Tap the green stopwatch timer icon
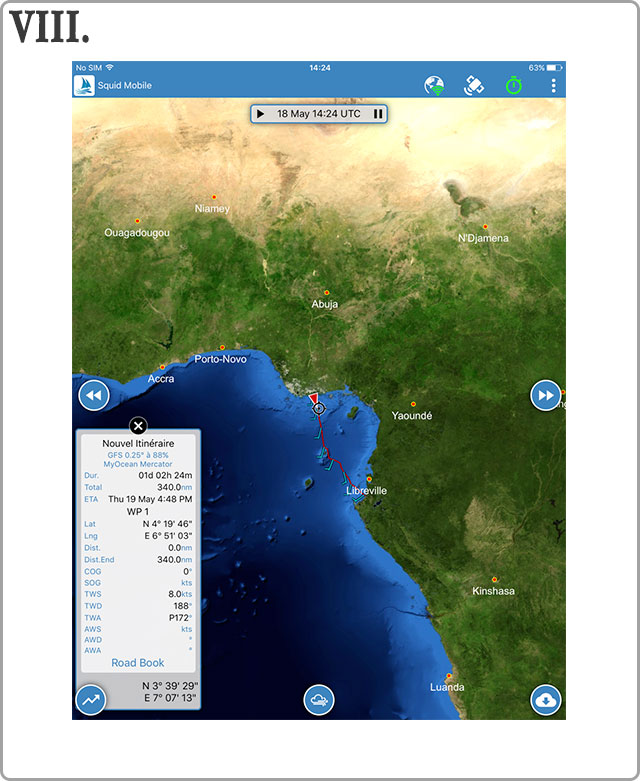 (x=514, y=86)
